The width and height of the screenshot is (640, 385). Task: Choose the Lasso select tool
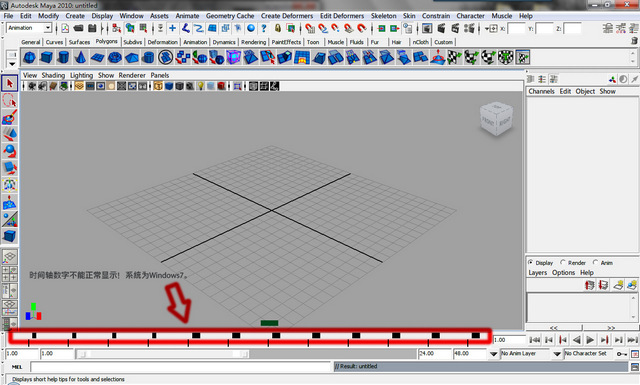(10, 100)
